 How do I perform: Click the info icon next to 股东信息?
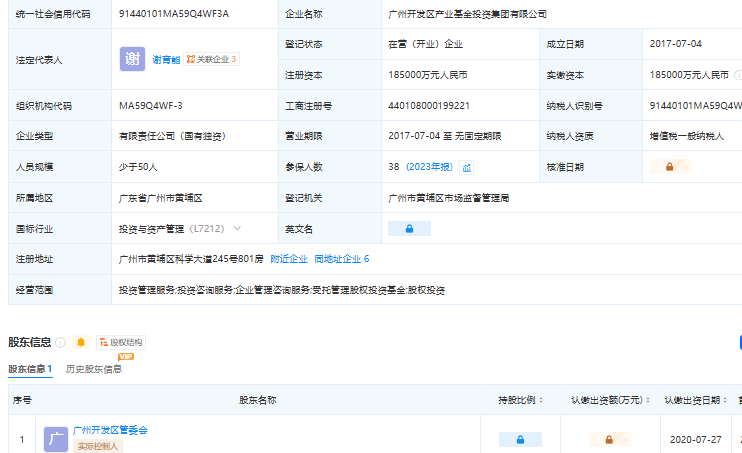[x=61, y=342]
